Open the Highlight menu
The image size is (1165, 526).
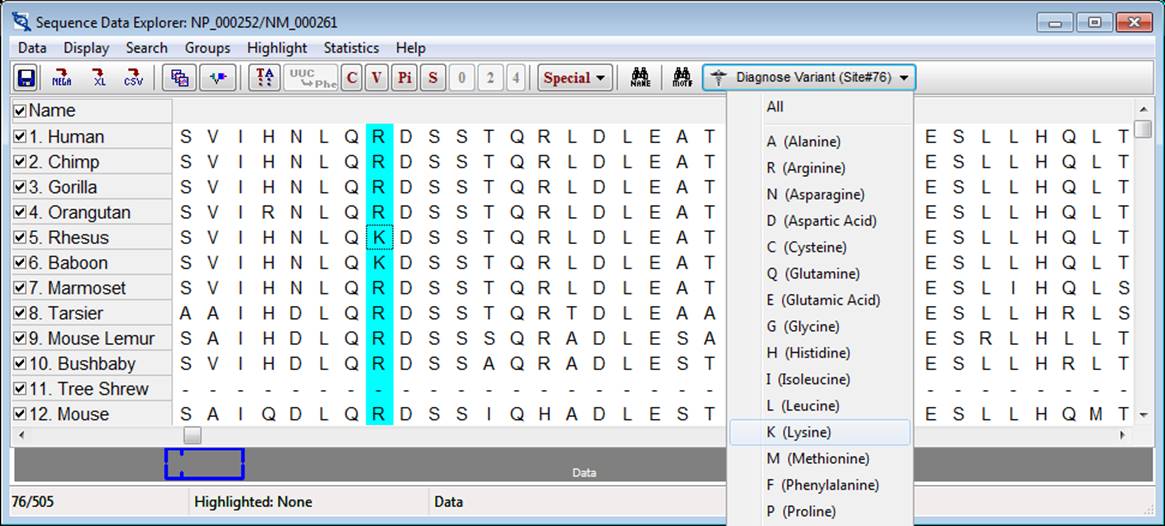pyautogui.click(x=277, y=48)
